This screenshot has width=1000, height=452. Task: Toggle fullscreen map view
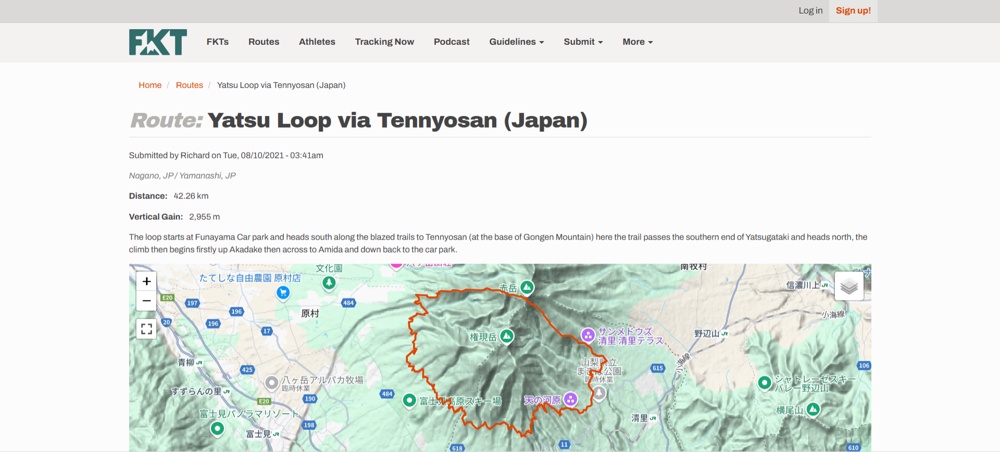pos(147,329)
